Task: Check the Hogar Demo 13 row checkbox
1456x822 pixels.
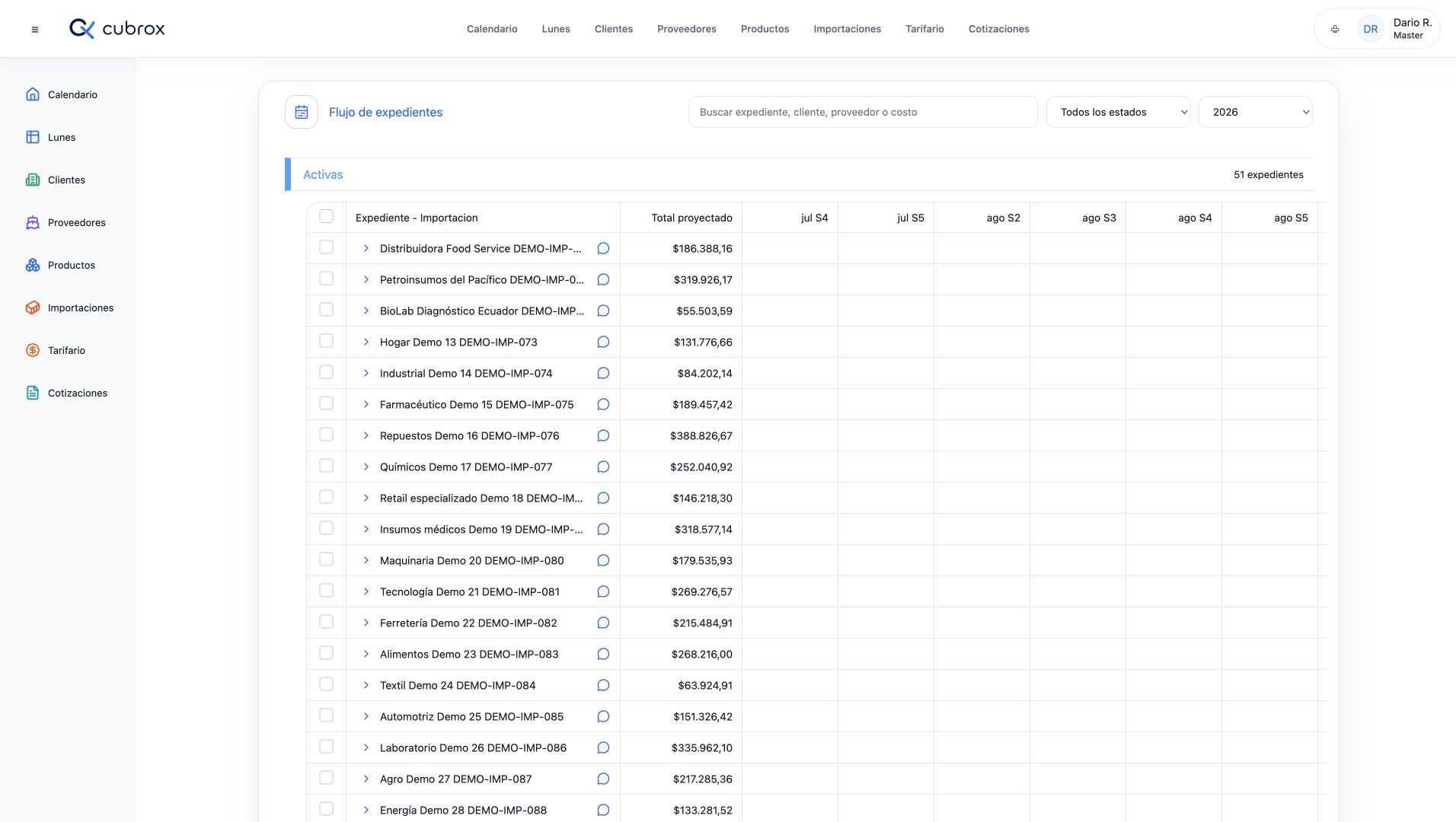Action: (327, 341)
